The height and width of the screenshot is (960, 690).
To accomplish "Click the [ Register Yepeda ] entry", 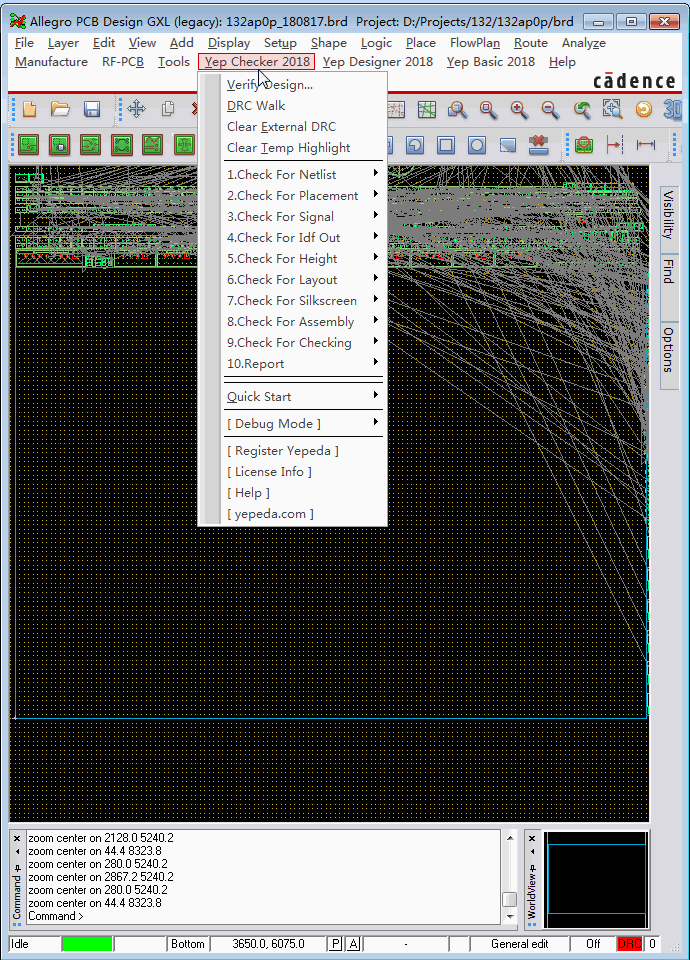I will (303, 451).
